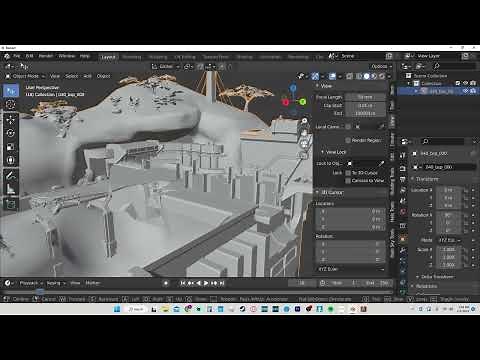This screenshot has width=480, height=360.
Task: Click the zoom magnifier icon in viewport
Action: [304, 121]
